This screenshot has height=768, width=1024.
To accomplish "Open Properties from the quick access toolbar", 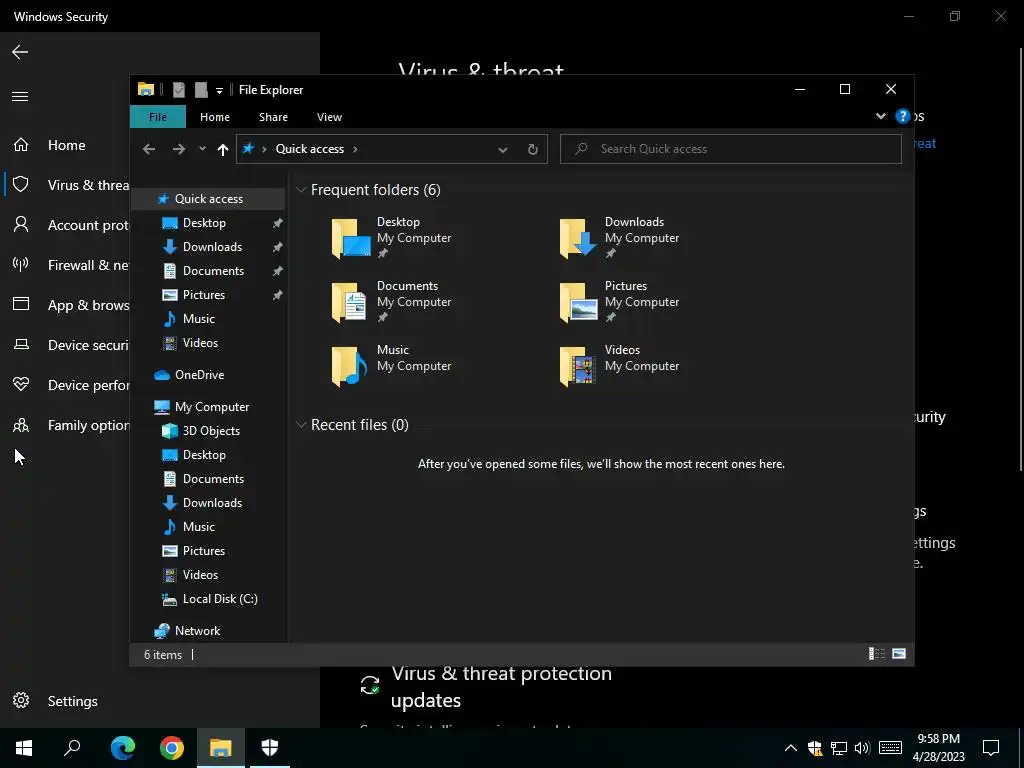I will [x=178, y=90].
